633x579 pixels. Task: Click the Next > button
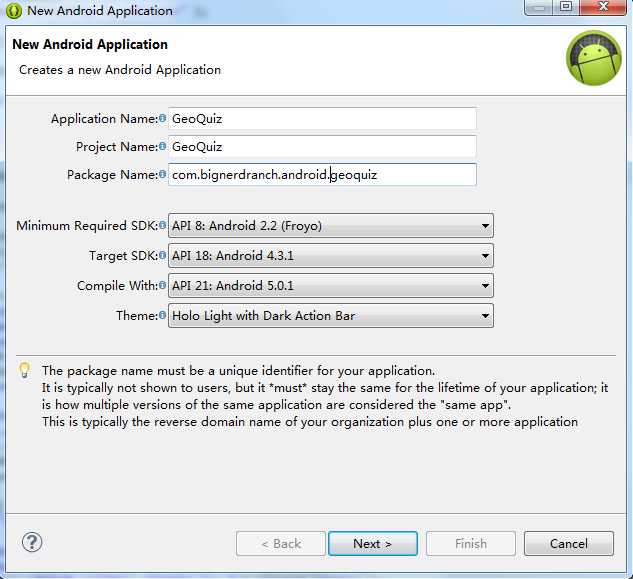click(x=373, y=543)
